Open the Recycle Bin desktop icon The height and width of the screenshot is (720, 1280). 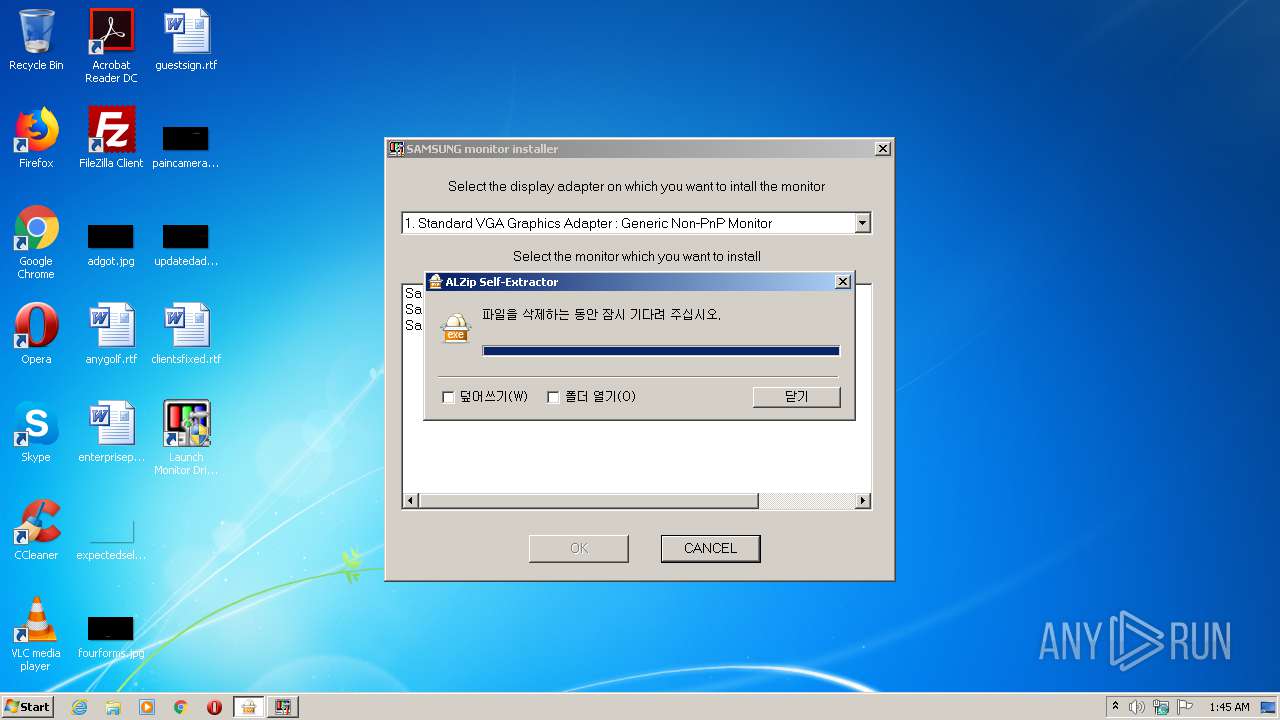pos(36,40)
